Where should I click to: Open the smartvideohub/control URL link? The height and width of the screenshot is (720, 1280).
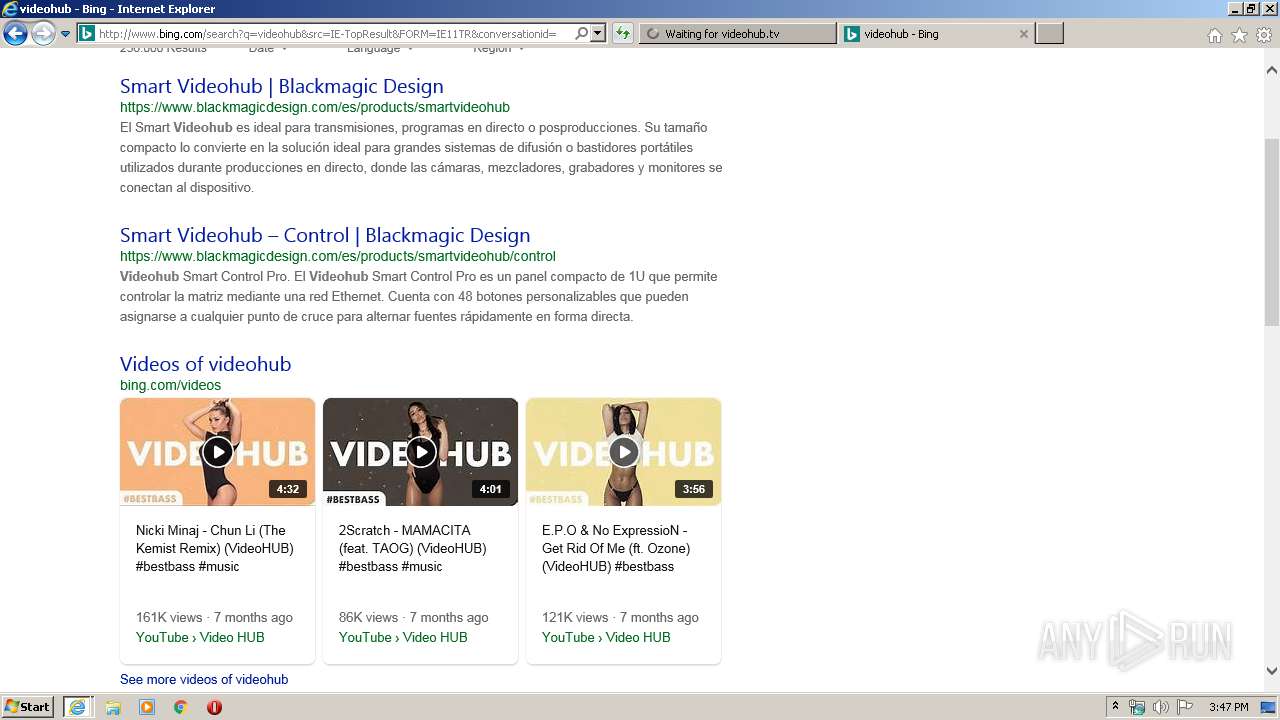[338, 256]
